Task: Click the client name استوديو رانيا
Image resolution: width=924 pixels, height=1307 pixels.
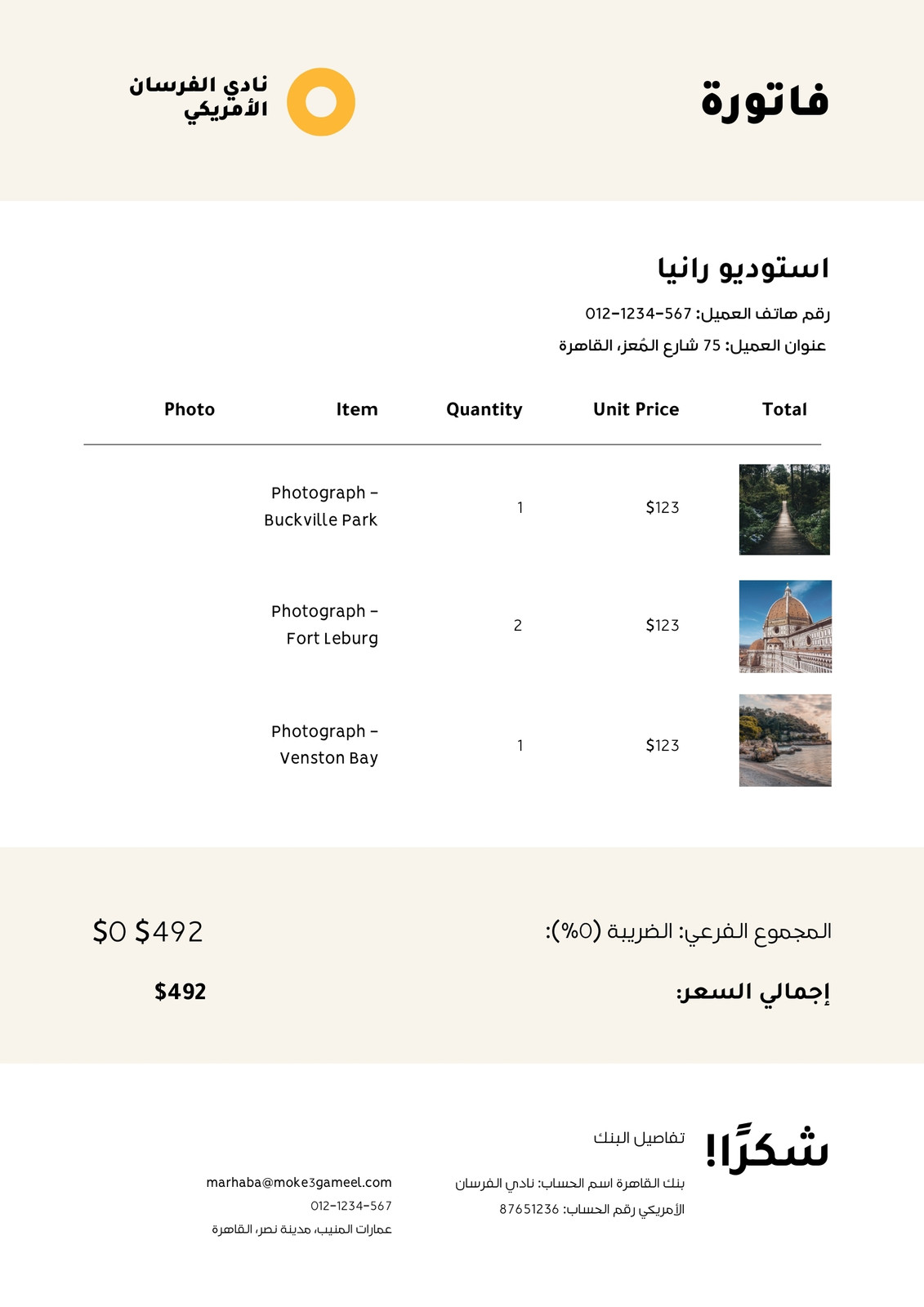Action: pos(743,268)
